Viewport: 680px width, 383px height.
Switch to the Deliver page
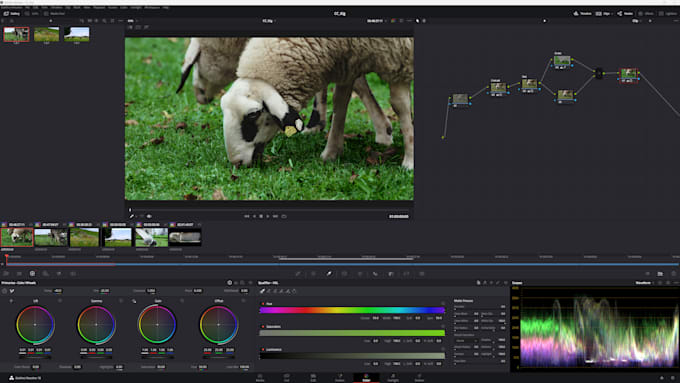point(419,378)
